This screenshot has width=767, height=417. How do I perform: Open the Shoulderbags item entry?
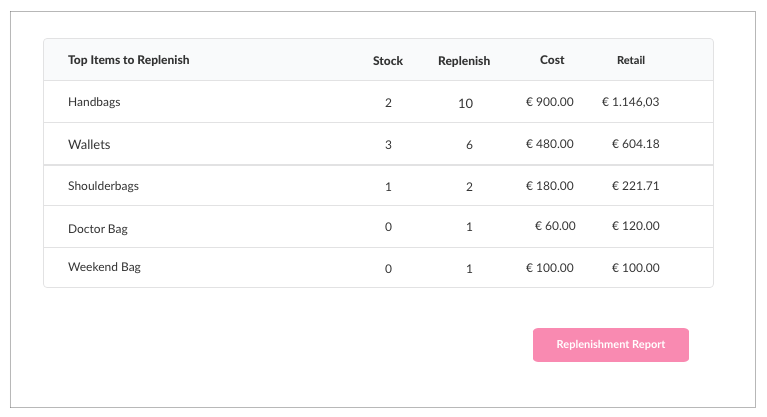click(103, 186)
